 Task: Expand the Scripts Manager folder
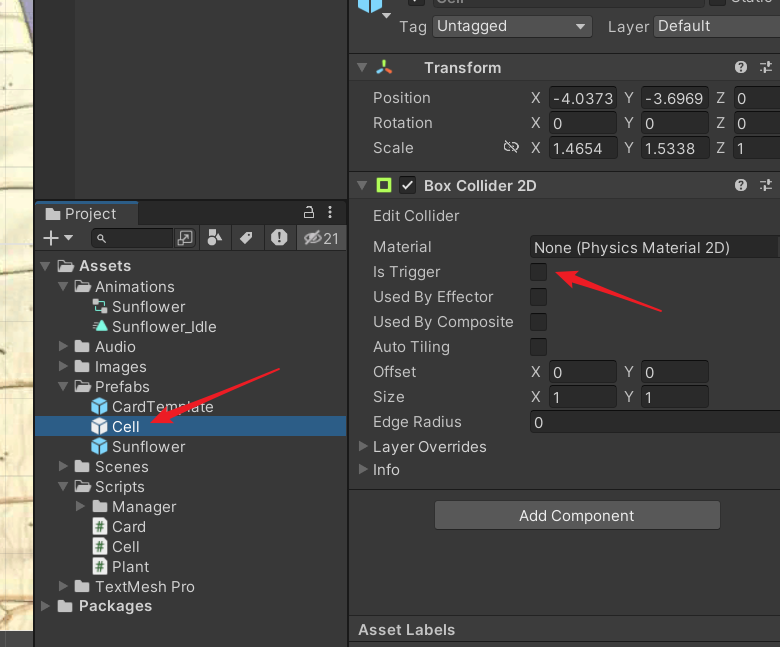tap(82, 507)
